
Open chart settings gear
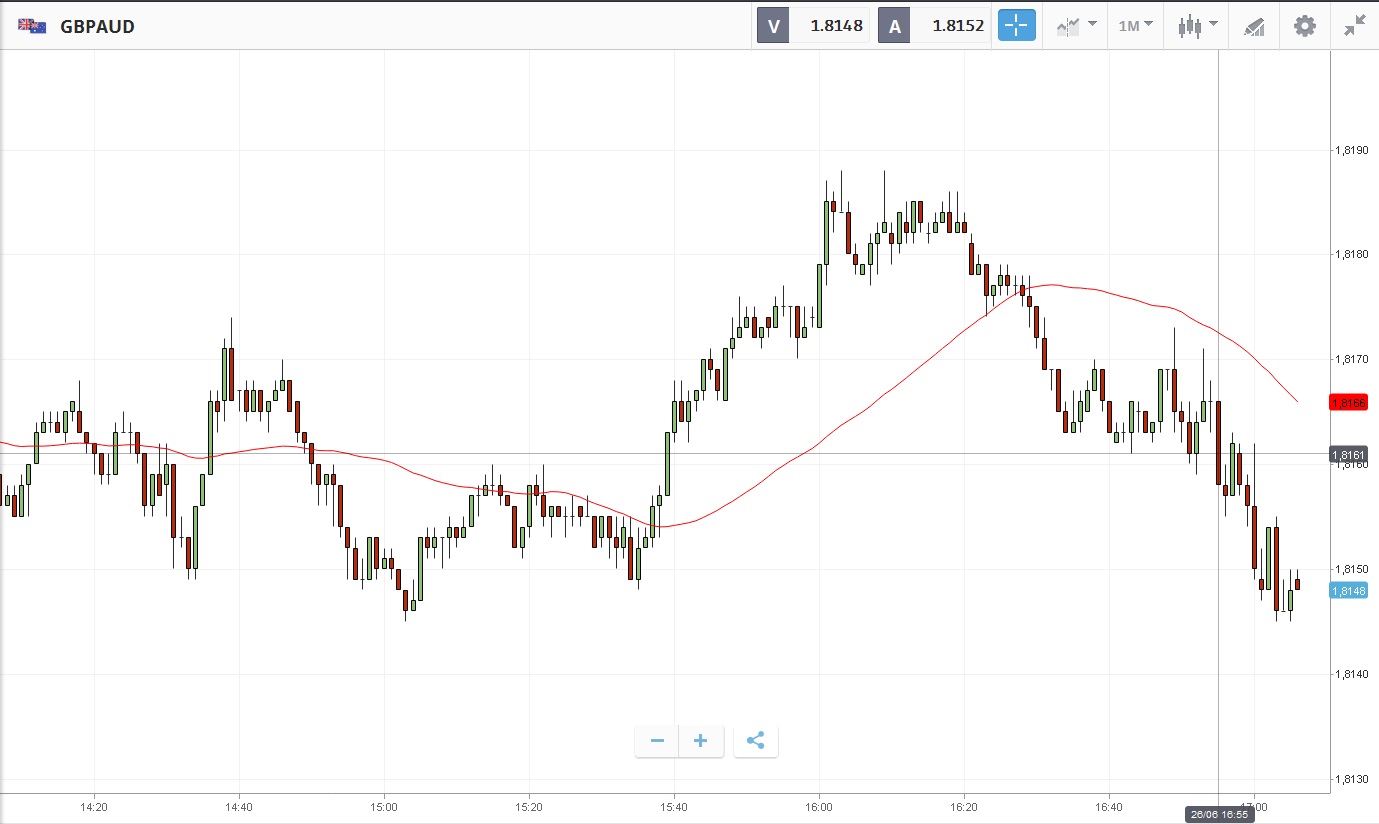point(1305,26)
